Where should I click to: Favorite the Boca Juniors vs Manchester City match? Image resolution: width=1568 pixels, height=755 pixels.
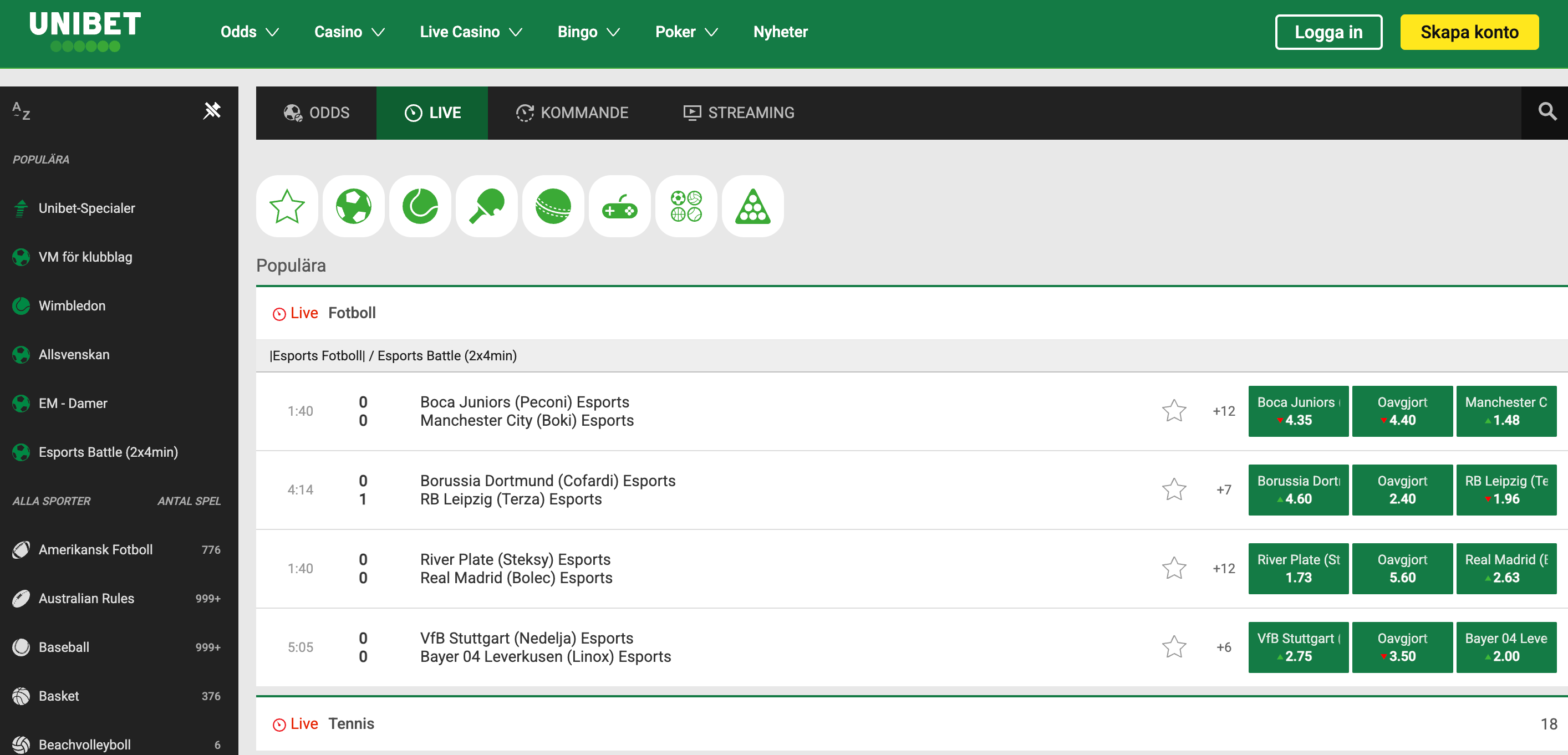[x=1174, y=411]
